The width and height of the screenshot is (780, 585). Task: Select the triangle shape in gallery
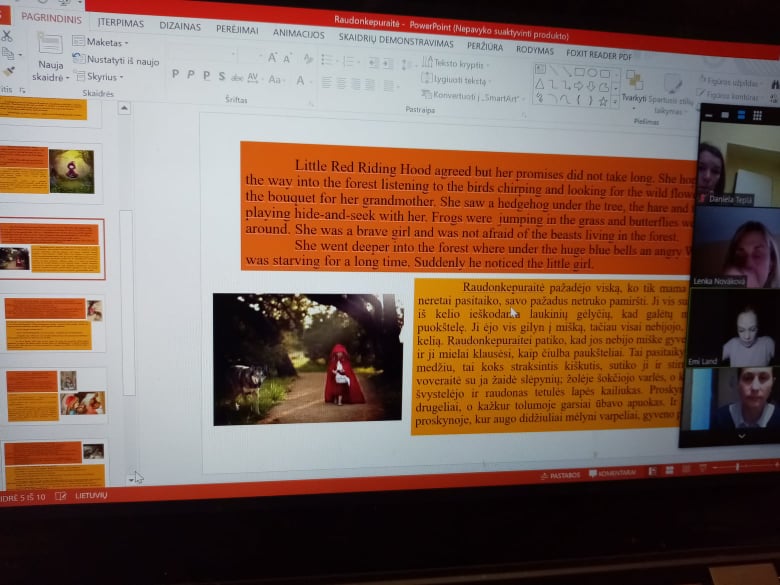(540, 84)
